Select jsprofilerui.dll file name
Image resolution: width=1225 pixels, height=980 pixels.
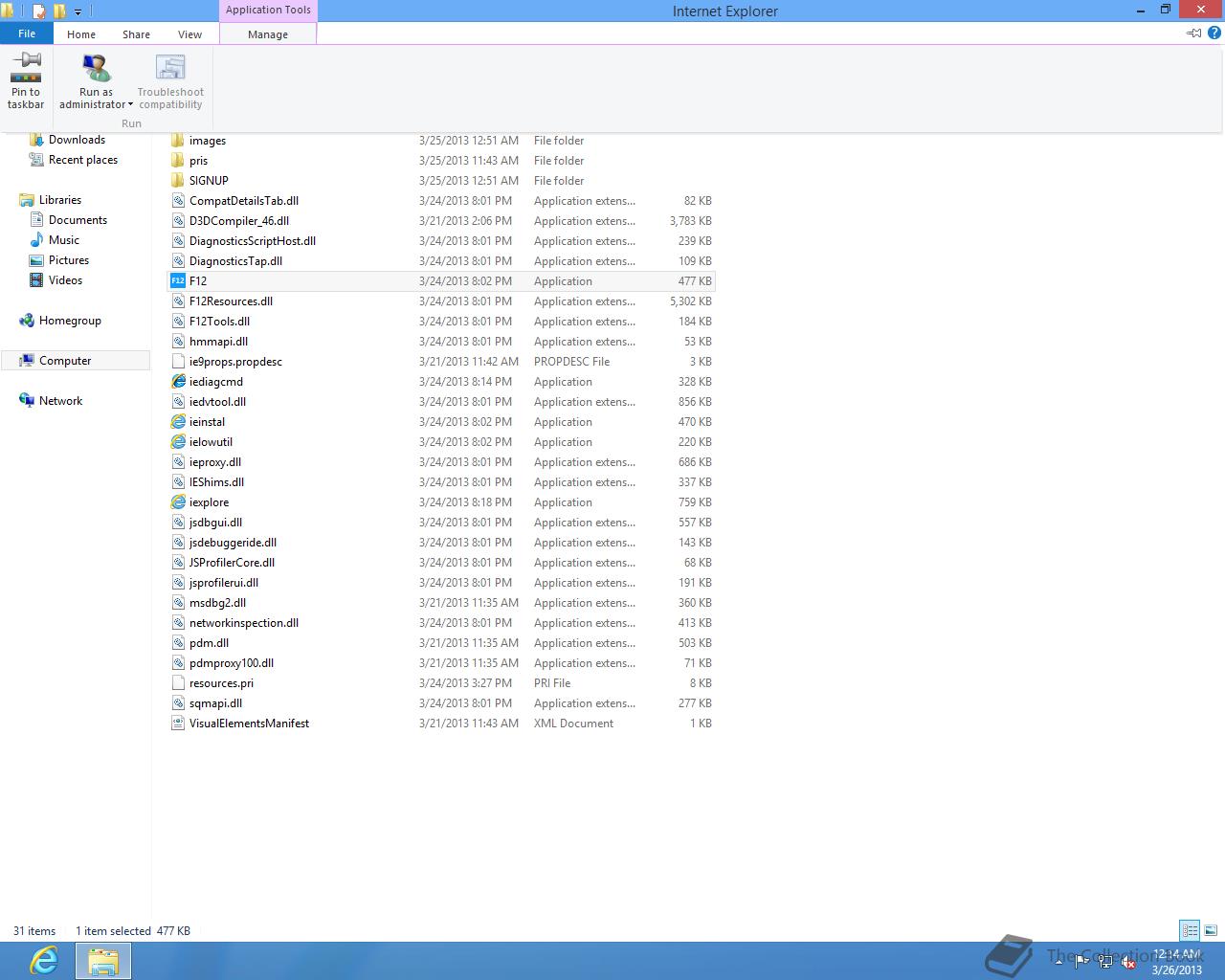point(224,583)
